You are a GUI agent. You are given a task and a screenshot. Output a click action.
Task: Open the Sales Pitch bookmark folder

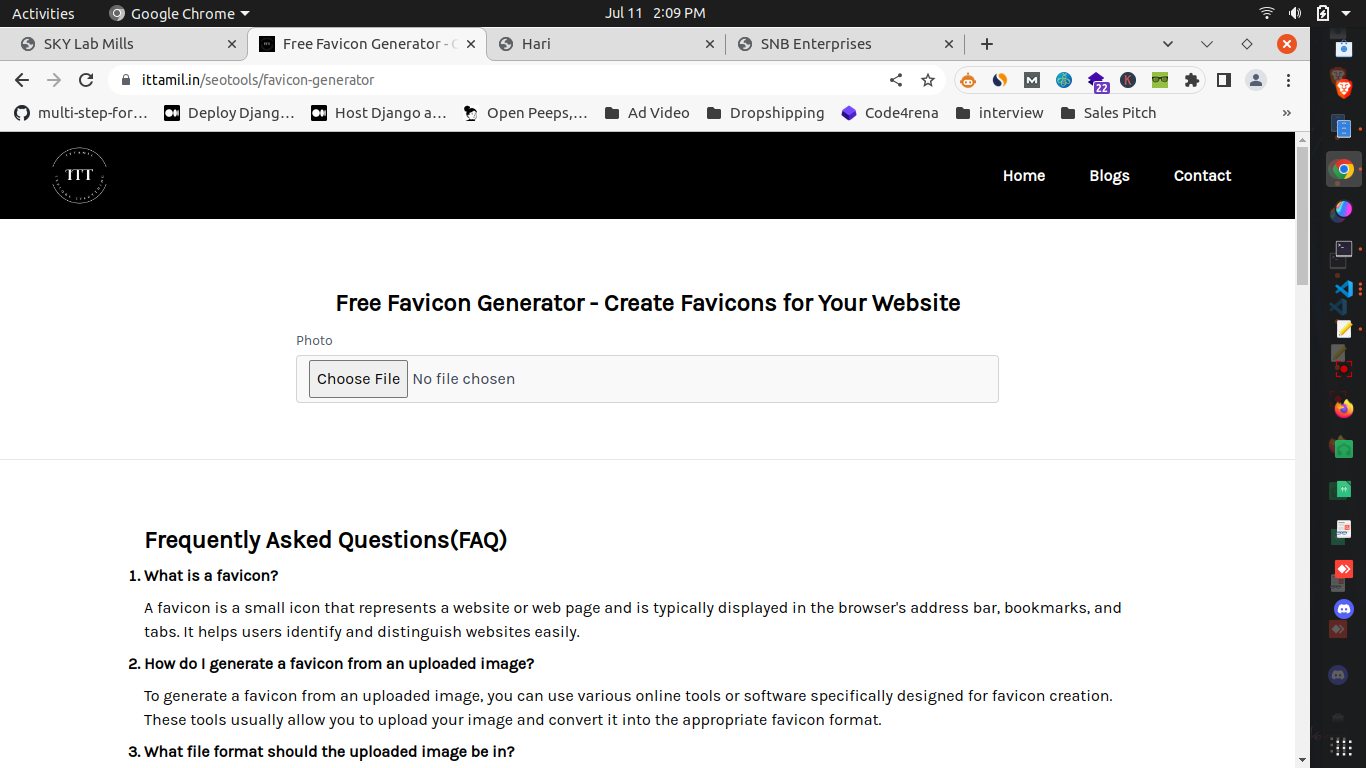tap(1108, 113)
